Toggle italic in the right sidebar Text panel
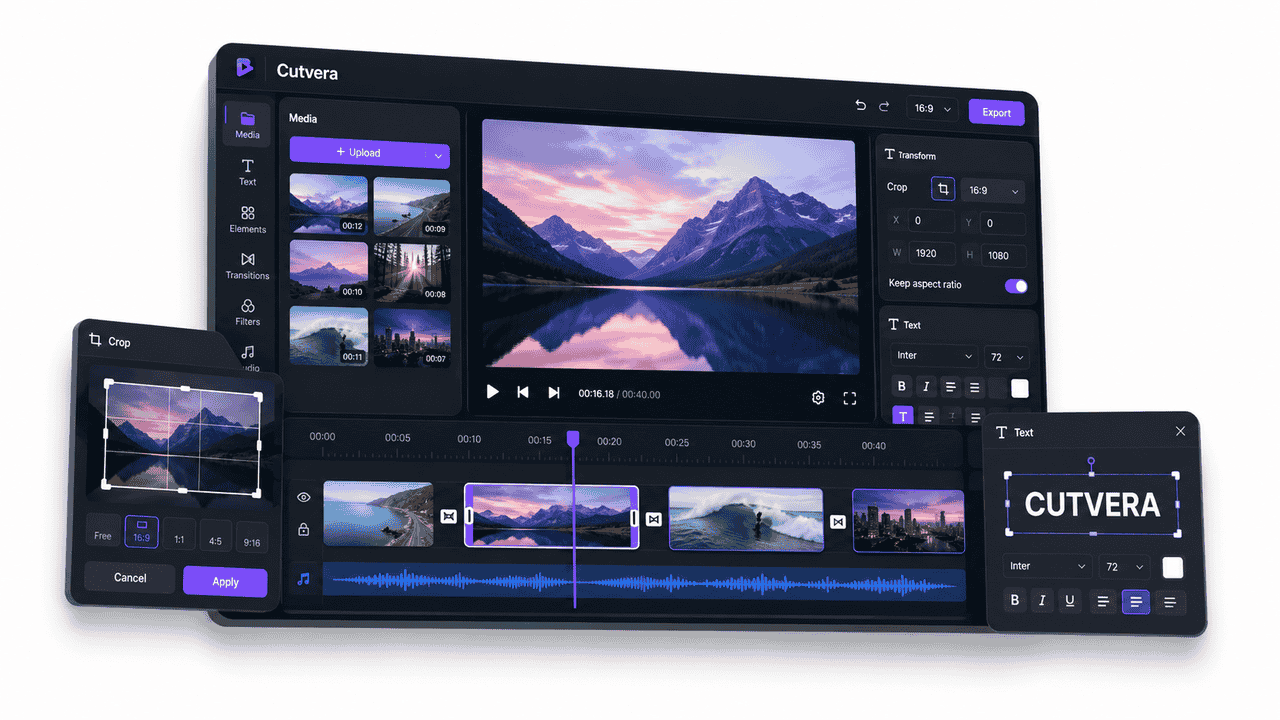The height and width of the screenshot is (720, 1280). (926, 387)
